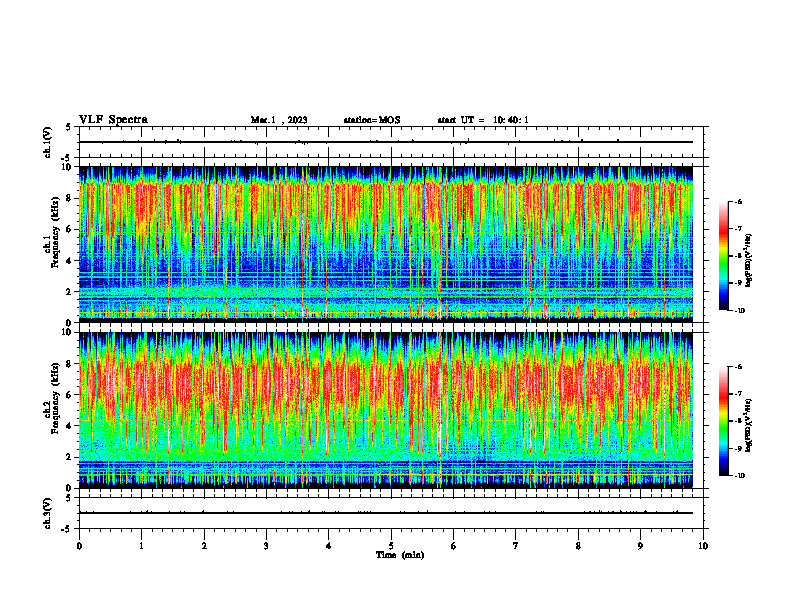This screenshot has height=612, width=792.
Task: Click the time axis tick label "1"
Action: pyautogui.click(x=141, y=546)
